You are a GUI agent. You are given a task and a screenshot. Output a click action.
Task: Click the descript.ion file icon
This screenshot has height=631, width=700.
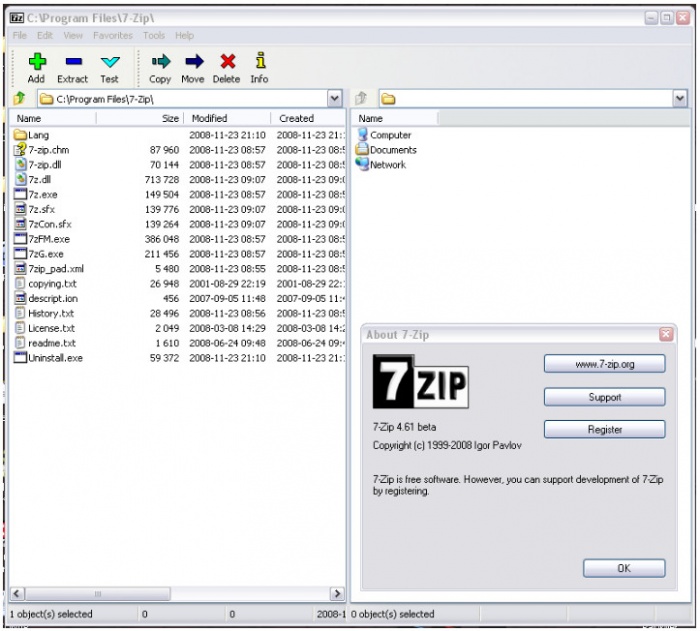(20, 298)
